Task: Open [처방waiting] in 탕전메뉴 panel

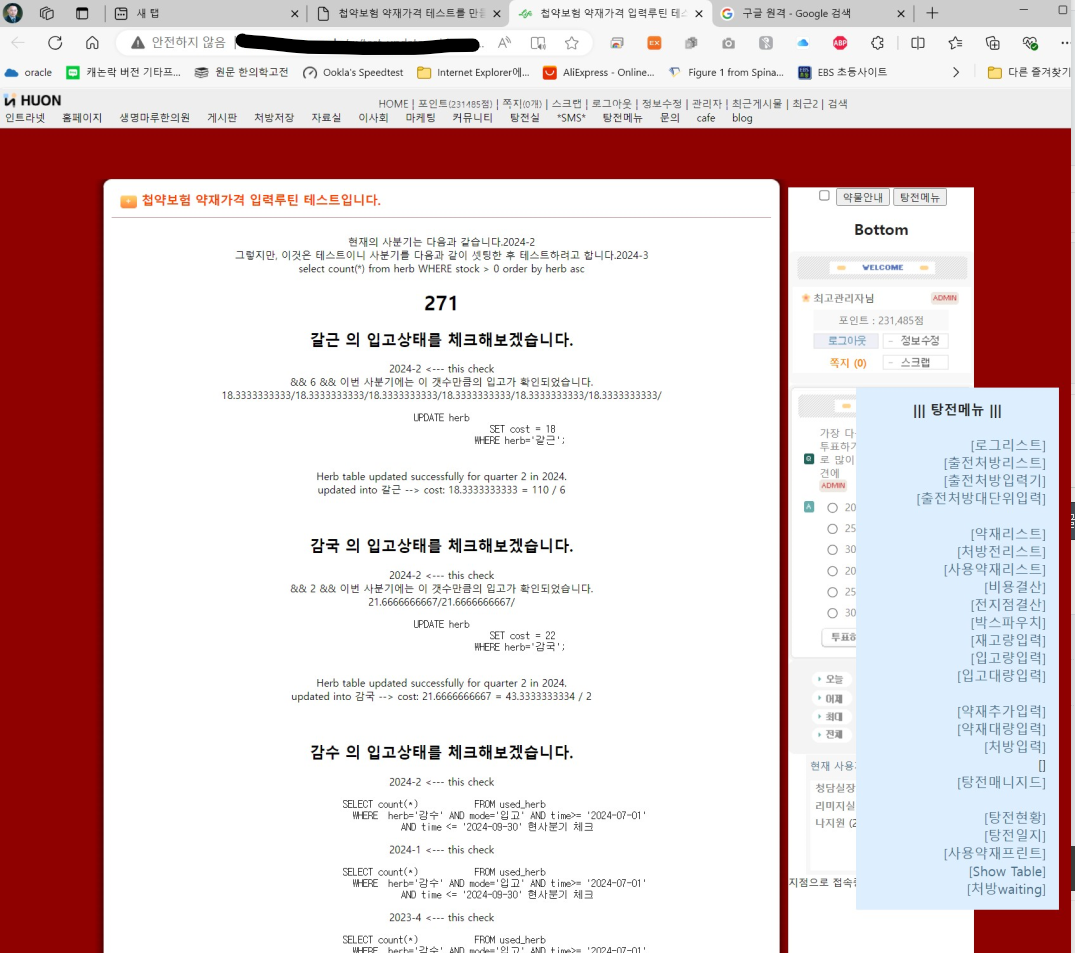Action: pyautogui.click(x=1006, y=889)
